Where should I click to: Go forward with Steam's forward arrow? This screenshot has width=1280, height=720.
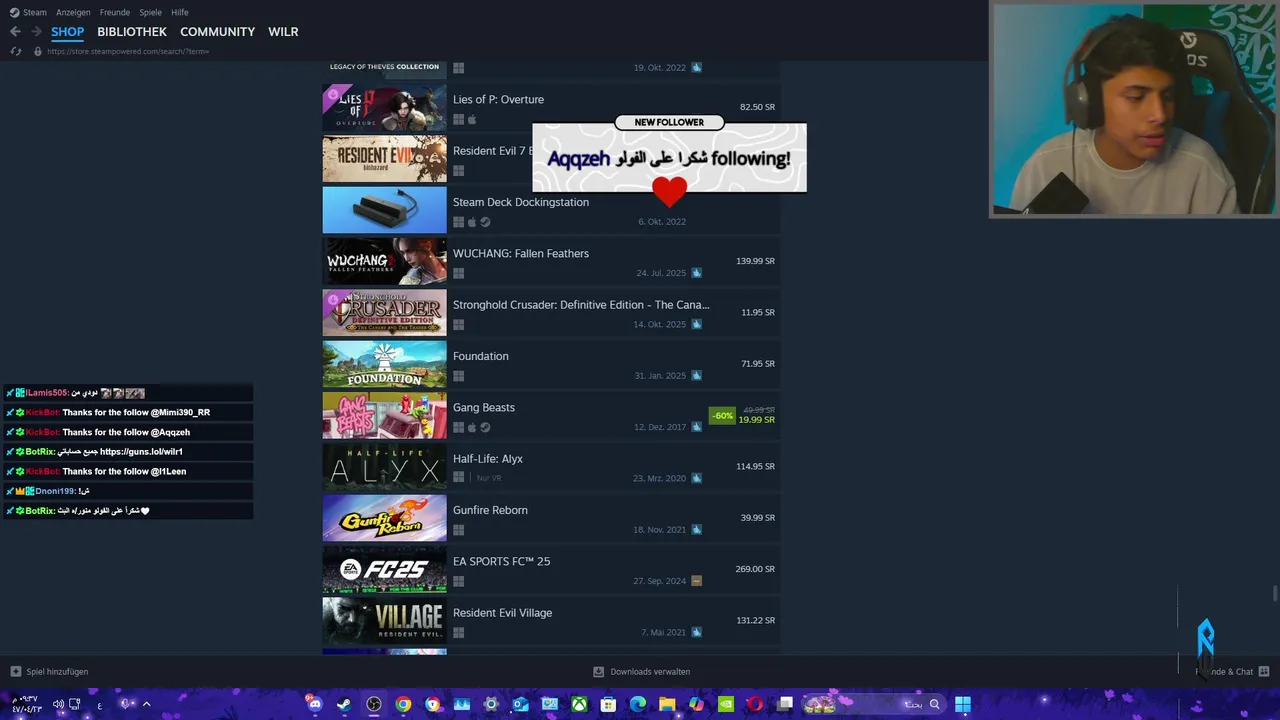click(37, 32)
